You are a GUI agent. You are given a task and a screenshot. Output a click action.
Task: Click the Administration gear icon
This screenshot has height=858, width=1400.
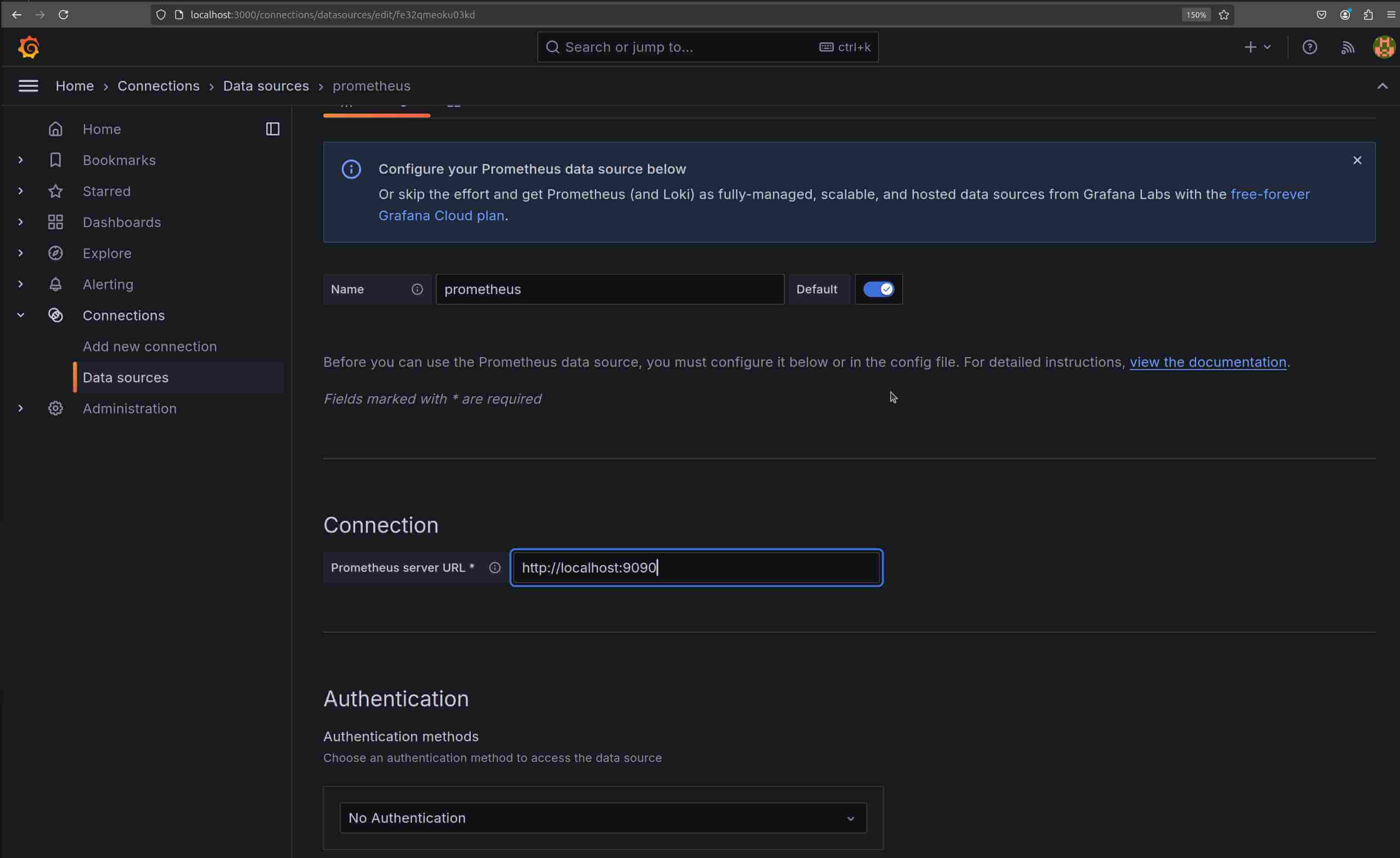(x=56, y=408)
